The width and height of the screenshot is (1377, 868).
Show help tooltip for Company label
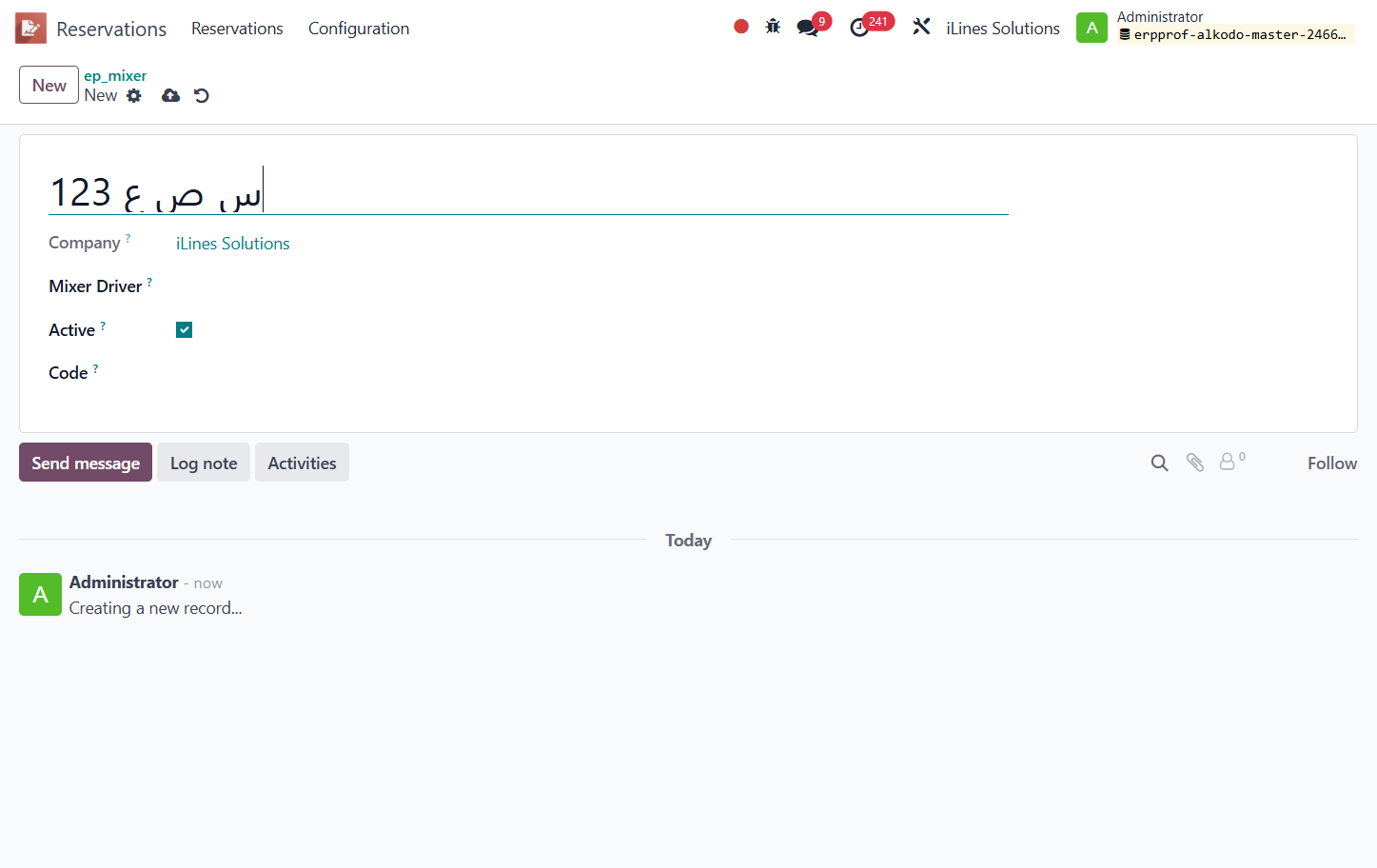(128, 238)
